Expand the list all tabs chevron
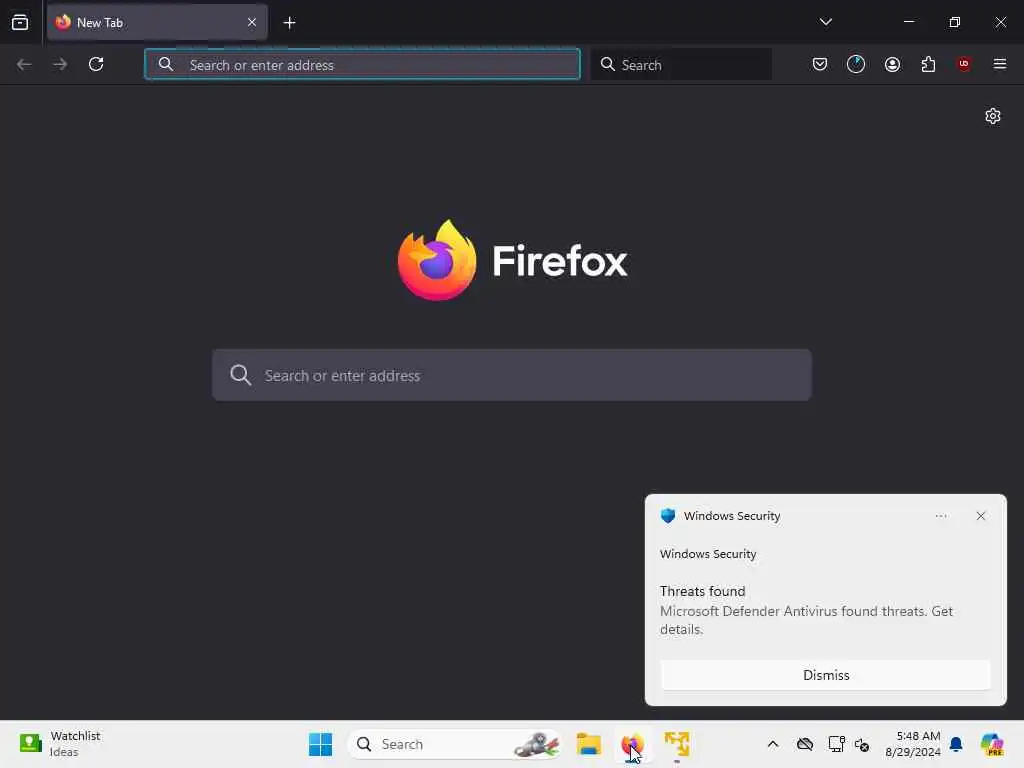Image resolution: width=1024 pixels, height=768 pixels. (825, 22)
